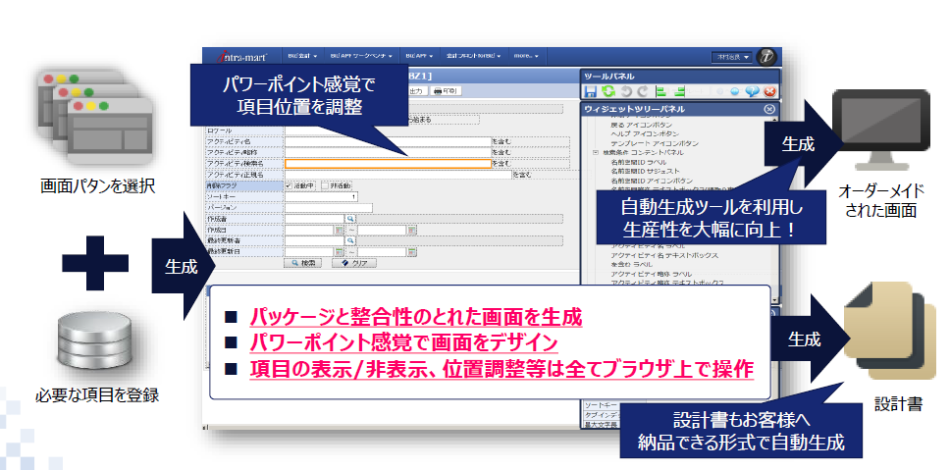Click the search icon beside 作成者 field
The image size is (950, 470).
point(351,218)
